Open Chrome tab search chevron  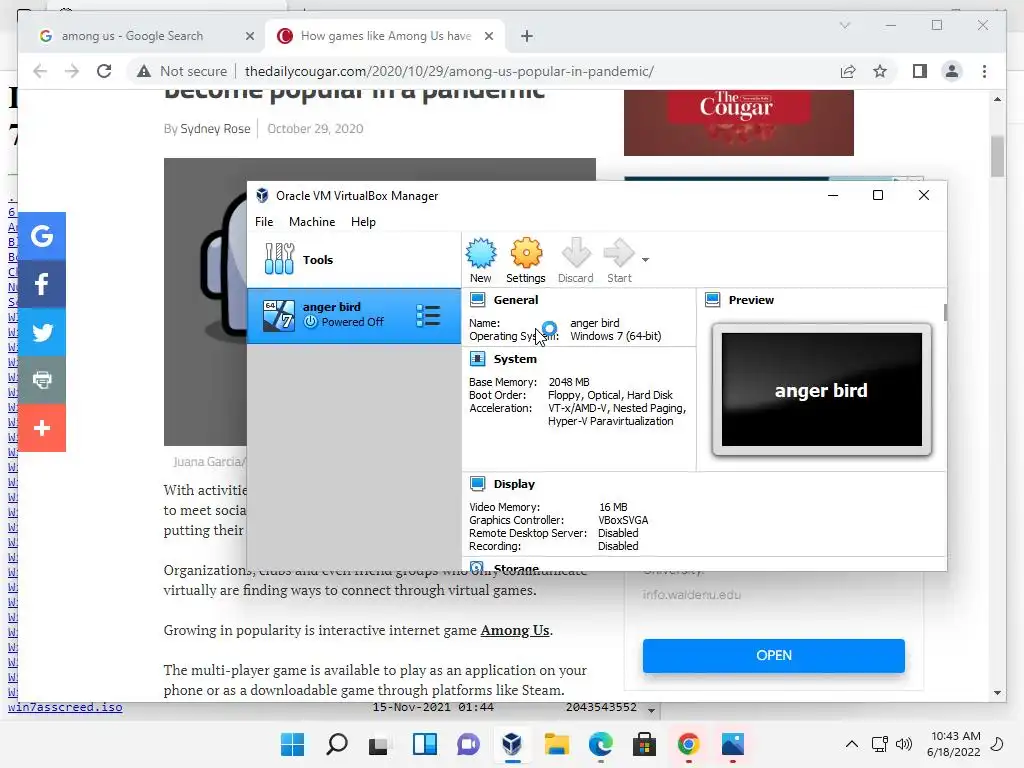pos(844,25)
